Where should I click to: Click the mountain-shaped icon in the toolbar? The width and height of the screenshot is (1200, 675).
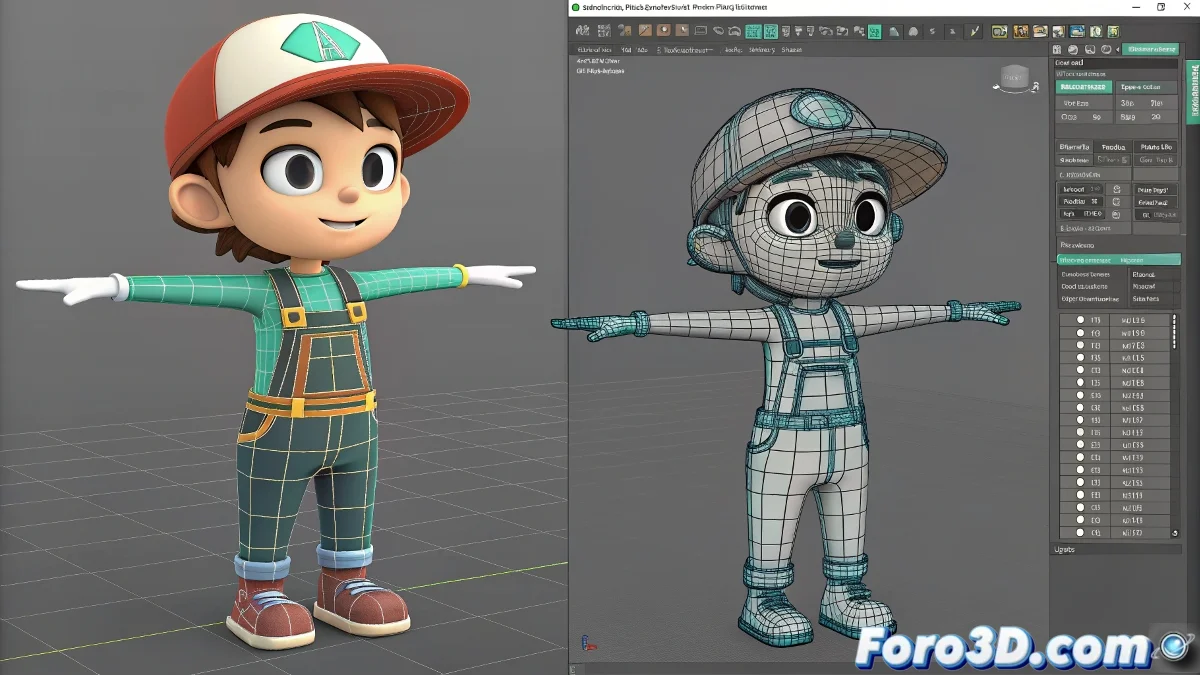pyautogui.click(x=895, y=31)
